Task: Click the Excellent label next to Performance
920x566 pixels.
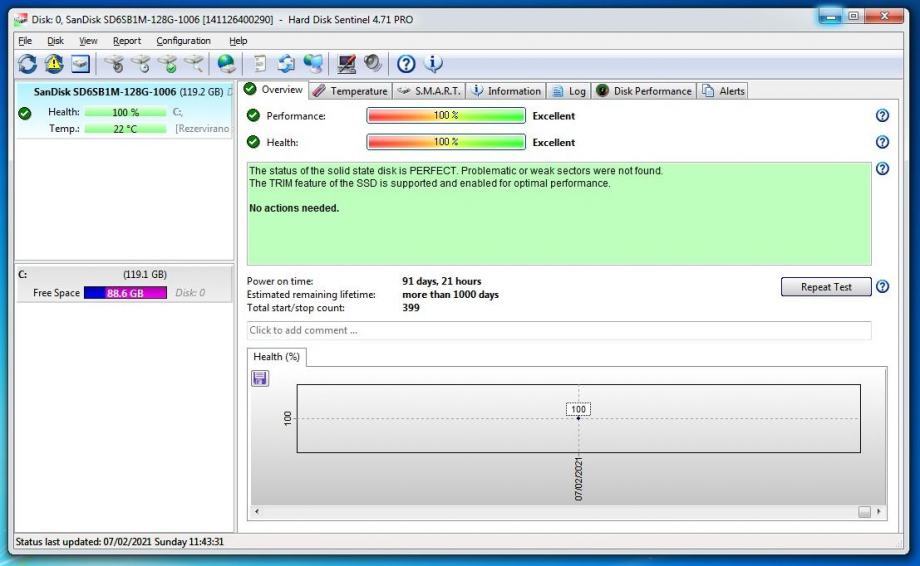Action: [x=553, y=116]
